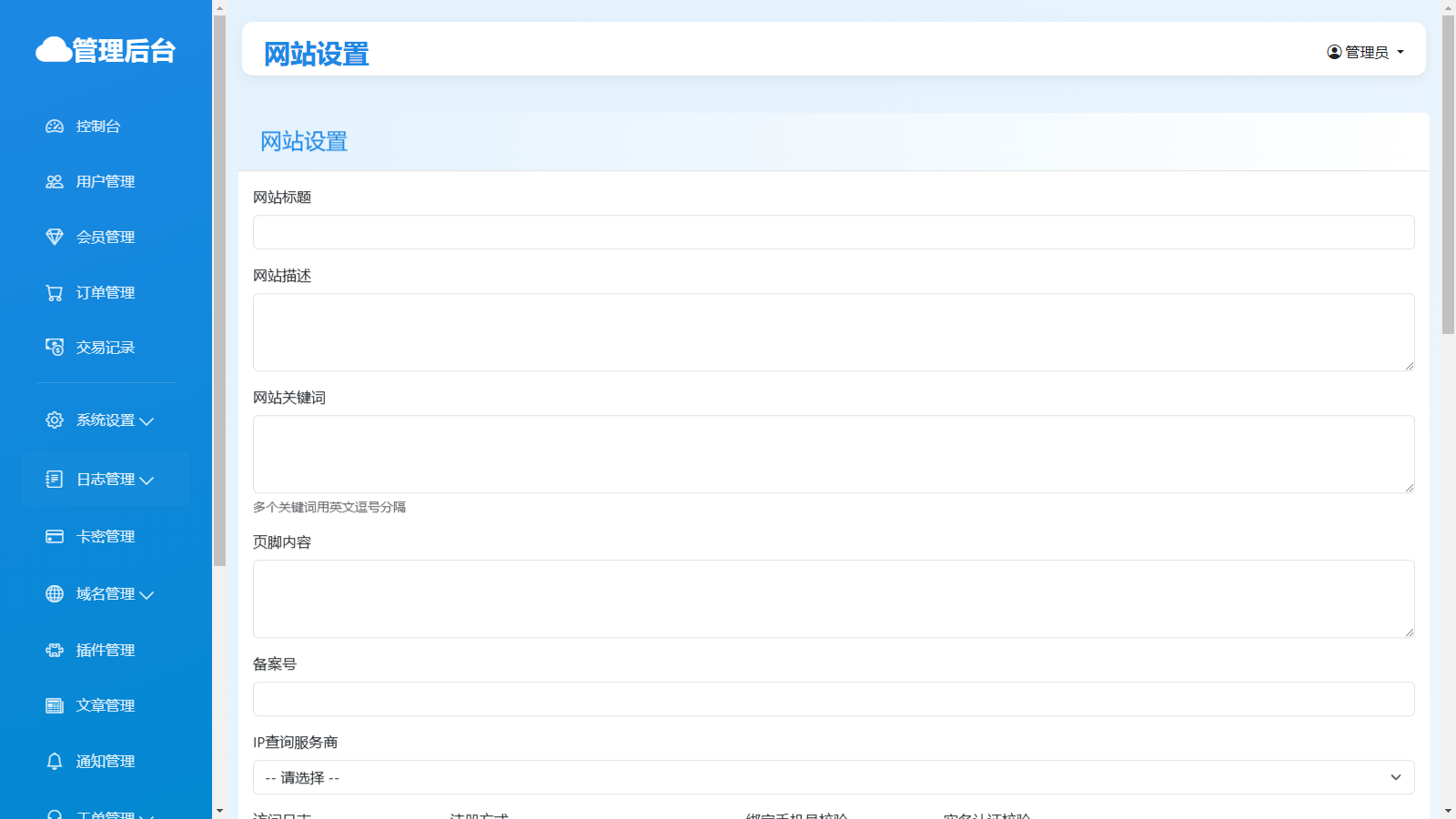This screenshot has width=1456, height=819.
Task: Open 文章管理 in the sidebar
Action: tap(105, 706)
